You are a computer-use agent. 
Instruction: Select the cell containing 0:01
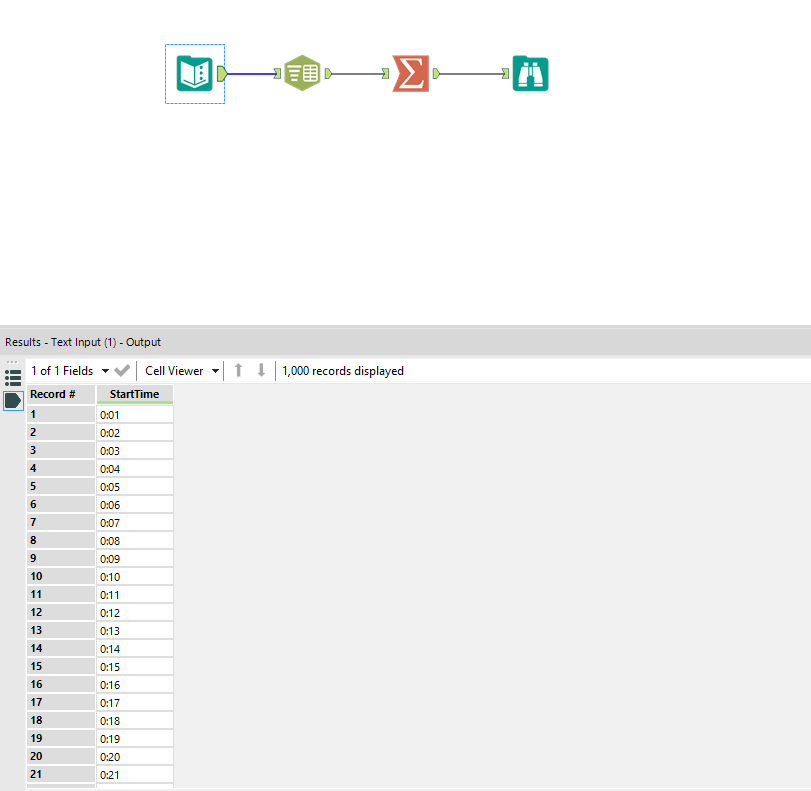click(x=134, y=414)
